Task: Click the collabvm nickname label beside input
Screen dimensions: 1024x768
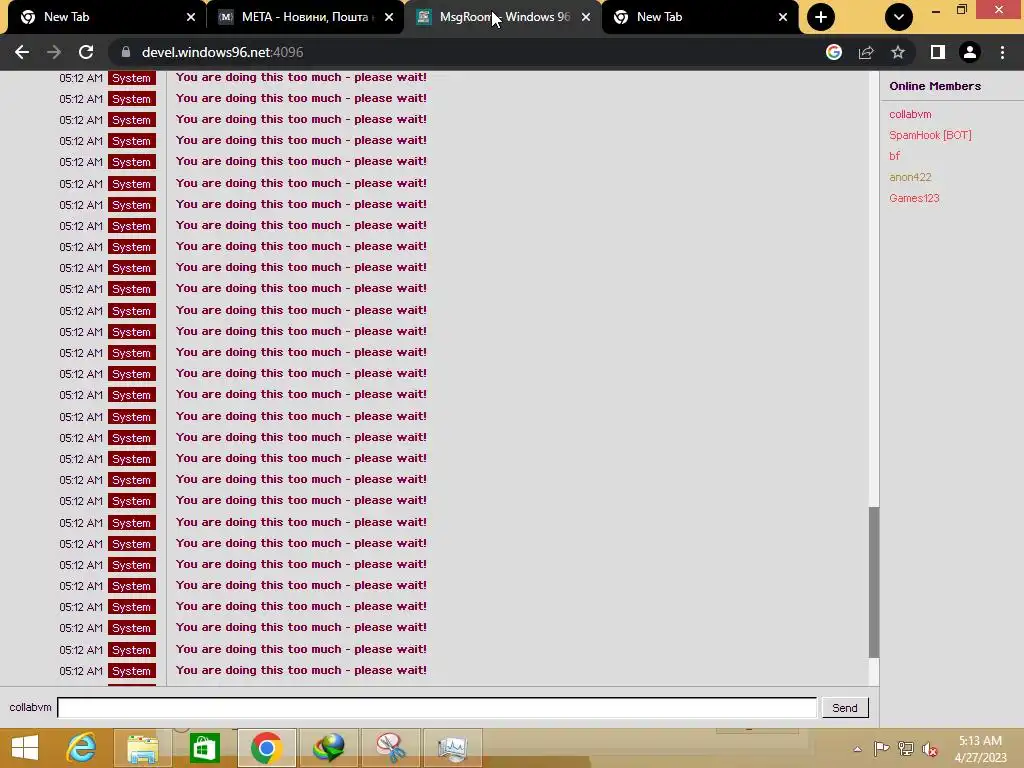Action: click(x=30, y=707)
